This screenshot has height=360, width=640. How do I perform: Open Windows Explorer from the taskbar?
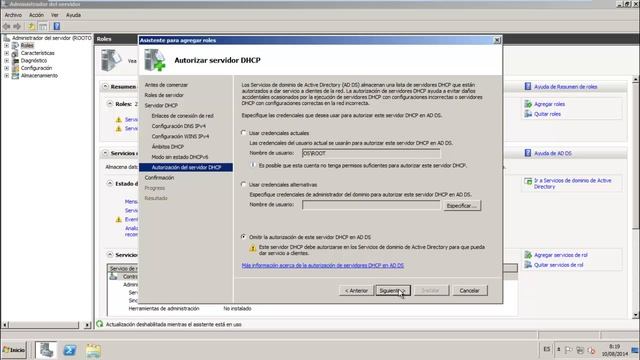click(x=93, y=350)
